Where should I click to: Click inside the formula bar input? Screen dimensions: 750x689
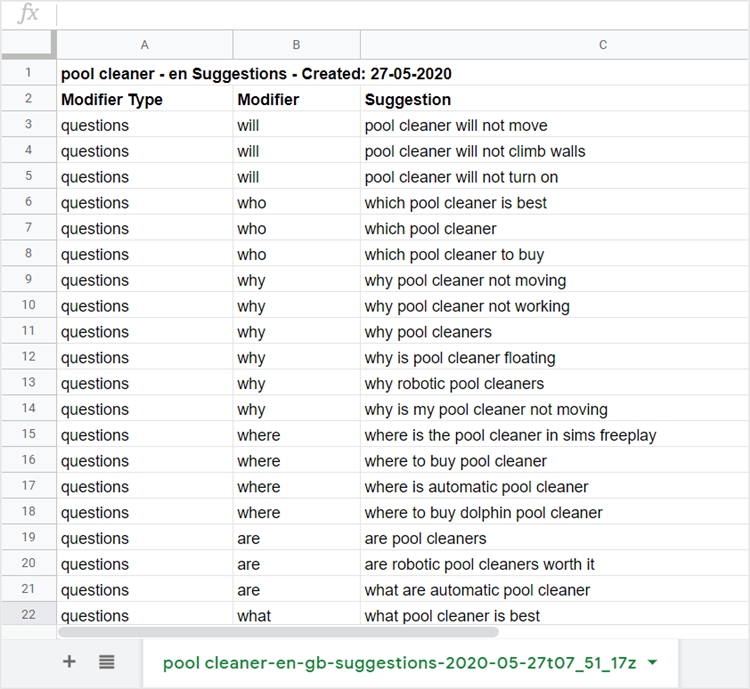[400, 14]
